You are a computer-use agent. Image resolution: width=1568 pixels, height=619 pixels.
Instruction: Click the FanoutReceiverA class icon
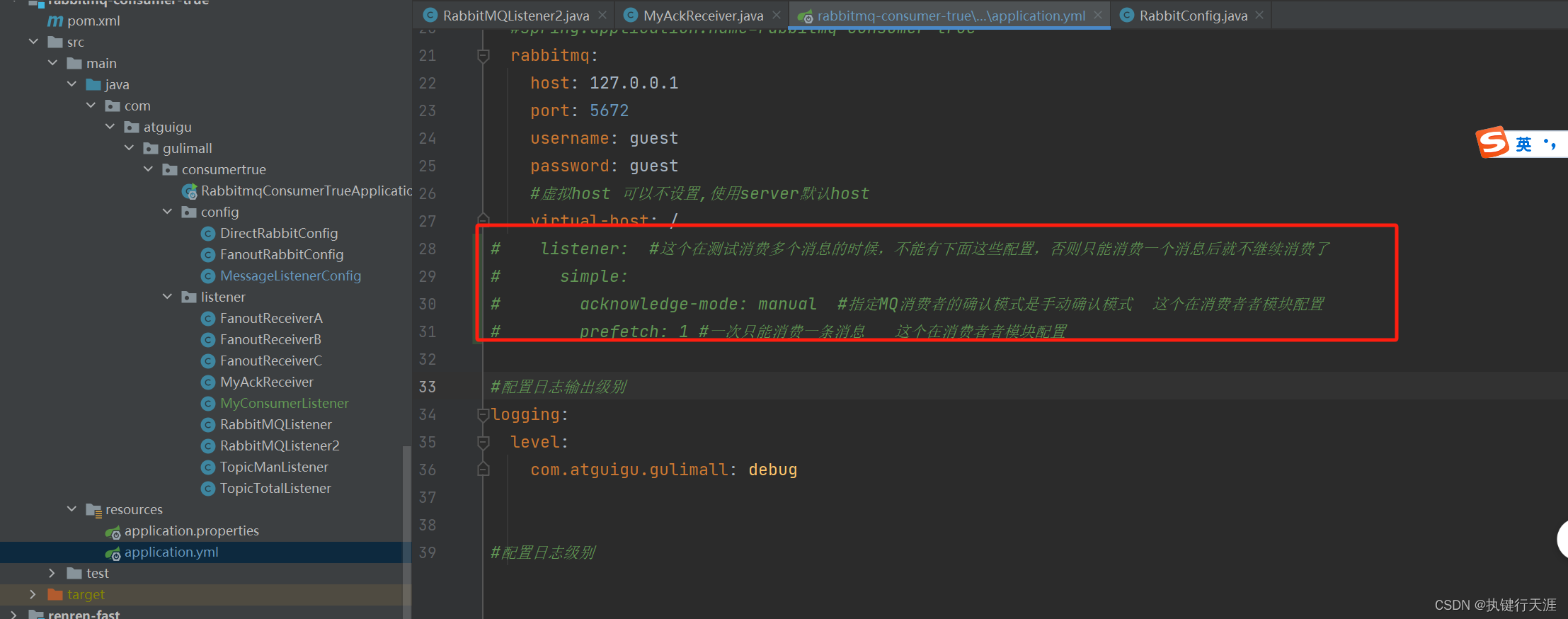pyautogui.click(x=208, y=319)
